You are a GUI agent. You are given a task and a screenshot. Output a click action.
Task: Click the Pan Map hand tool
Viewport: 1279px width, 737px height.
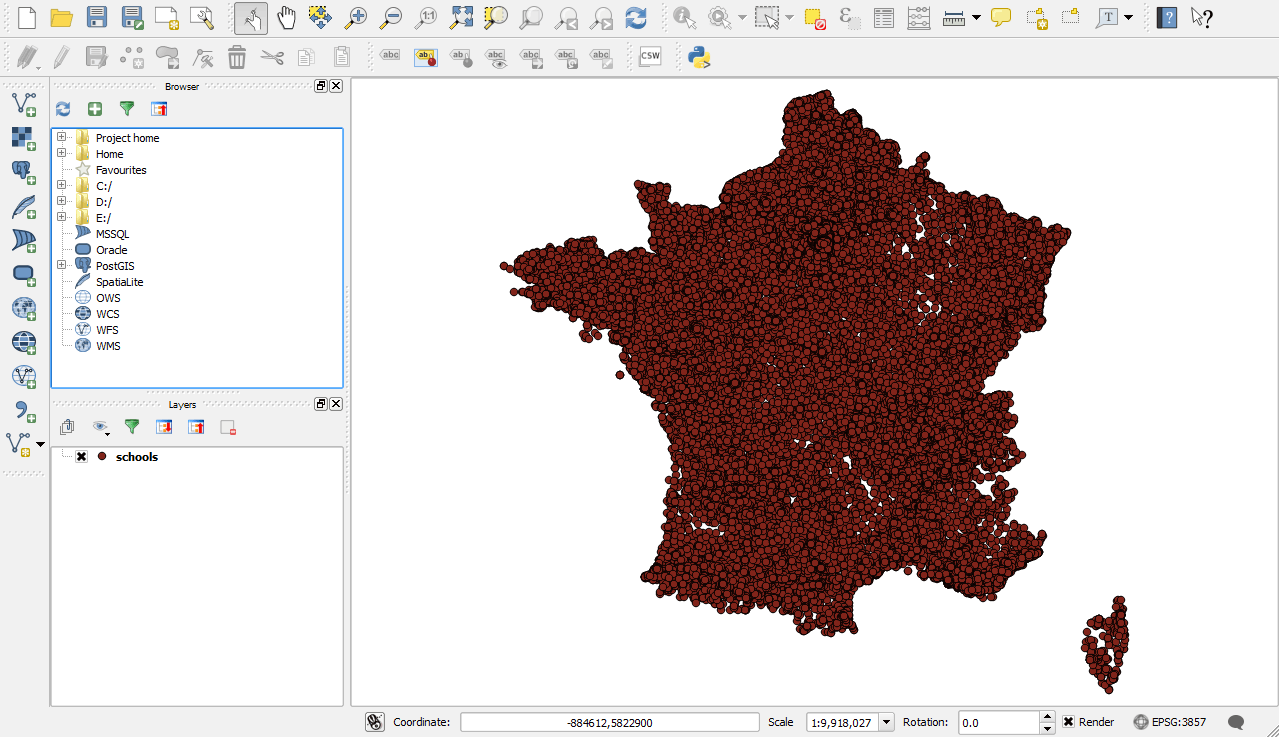[x=287, y=18]
